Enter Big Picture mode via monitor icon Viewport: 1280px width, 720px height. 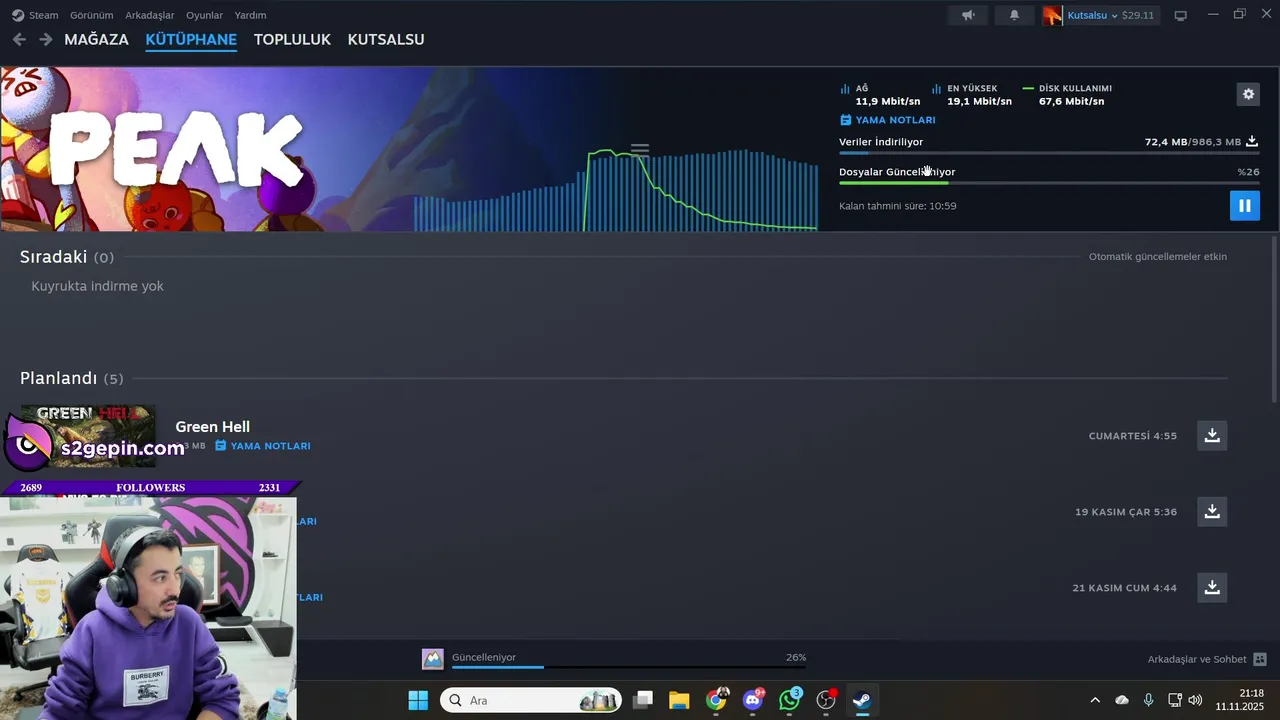1180,15
